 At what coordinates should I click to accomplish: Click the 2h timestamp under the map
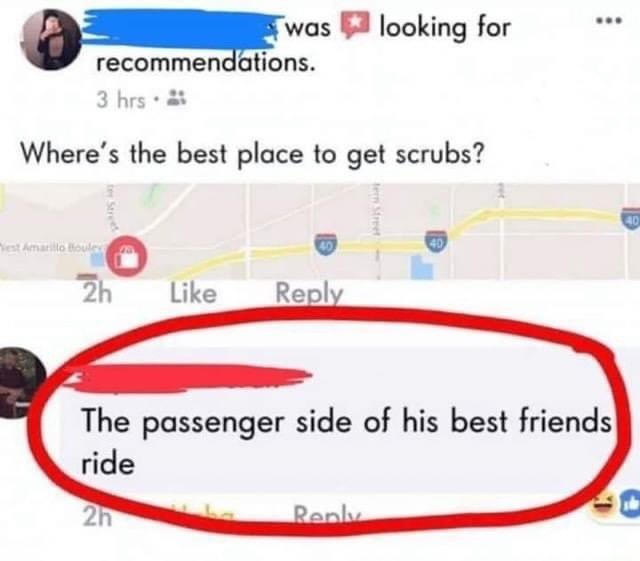point(97,294)
